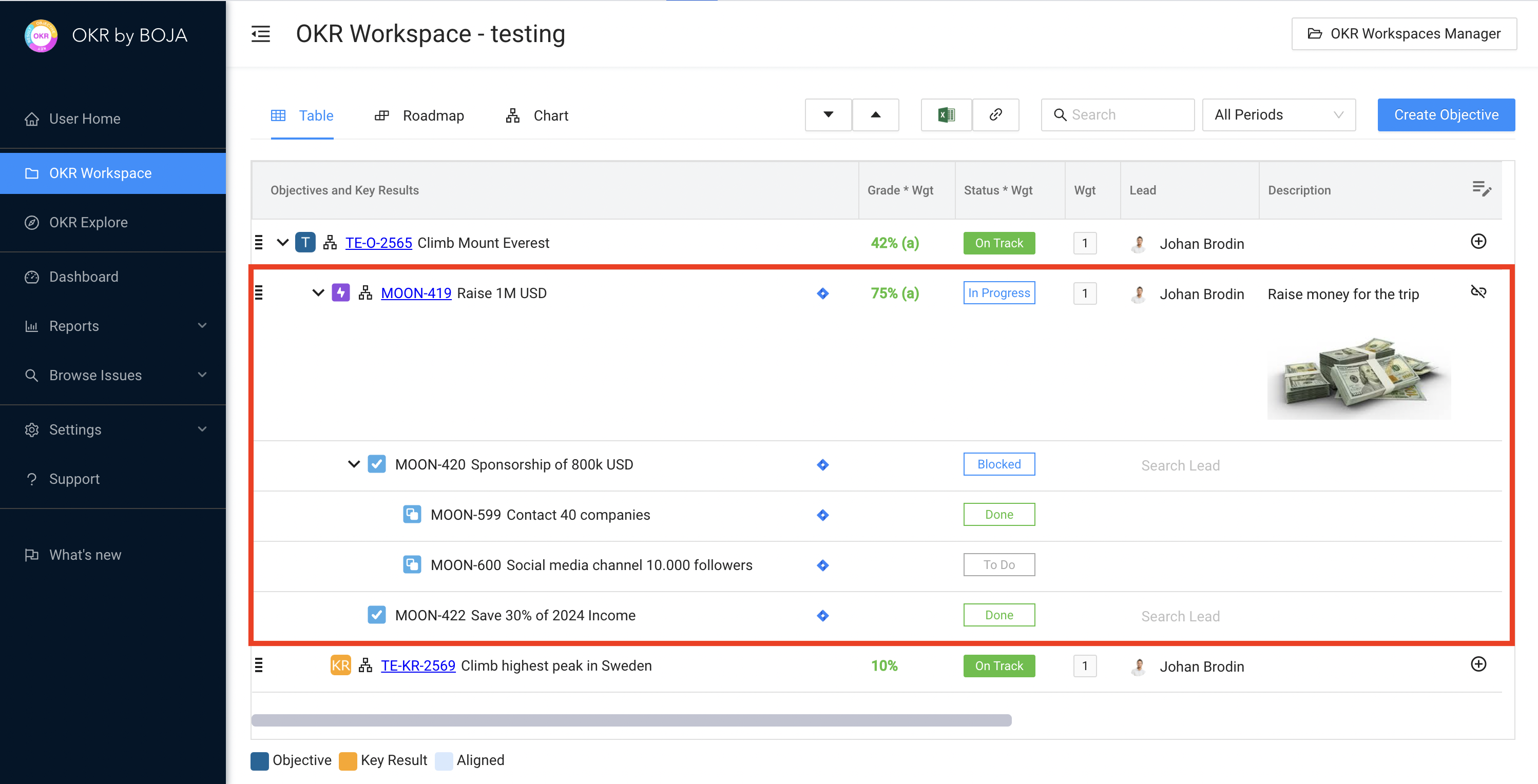Screen dimensions: 1538x784
Task: Toggle the MOON-420 Sponsorship checkbox icon
Action: (x=377, y=464)
